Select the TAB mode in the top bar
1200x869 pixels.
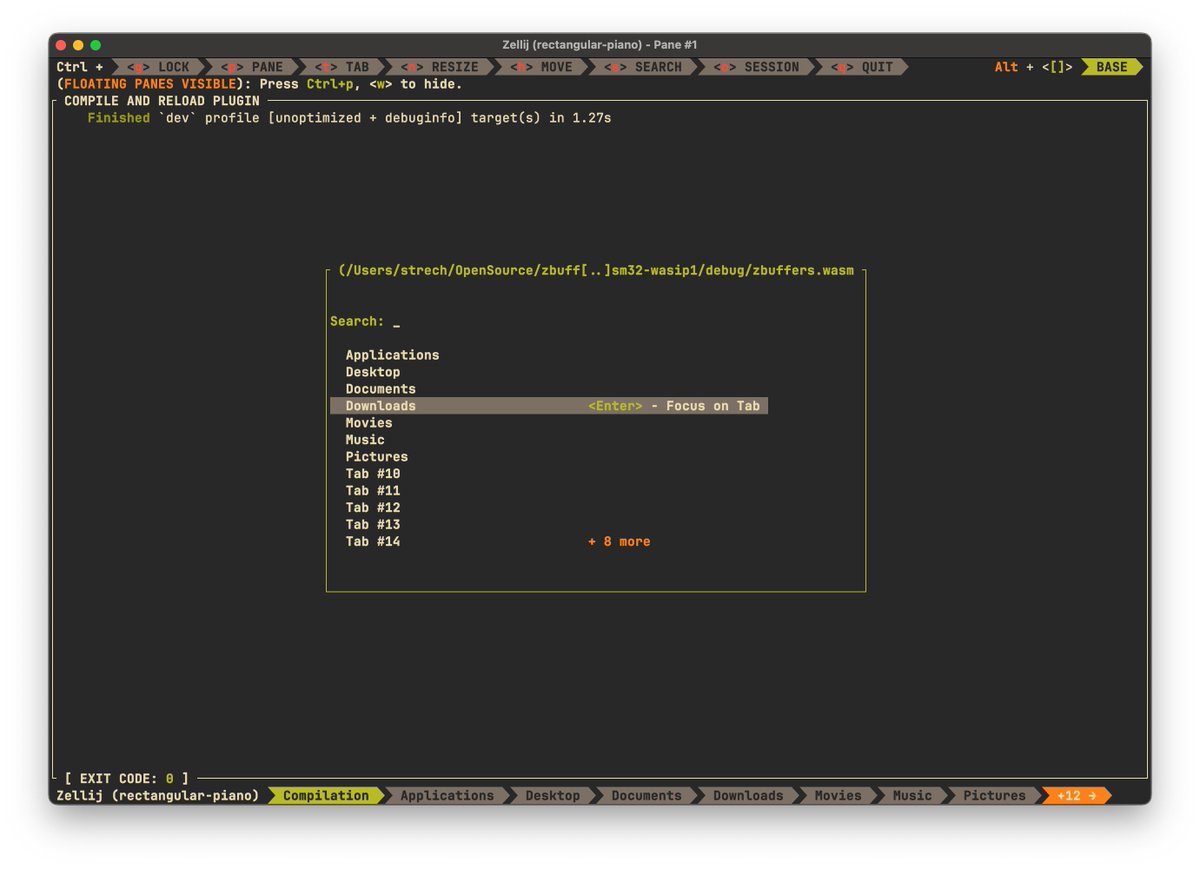[342, 67]
